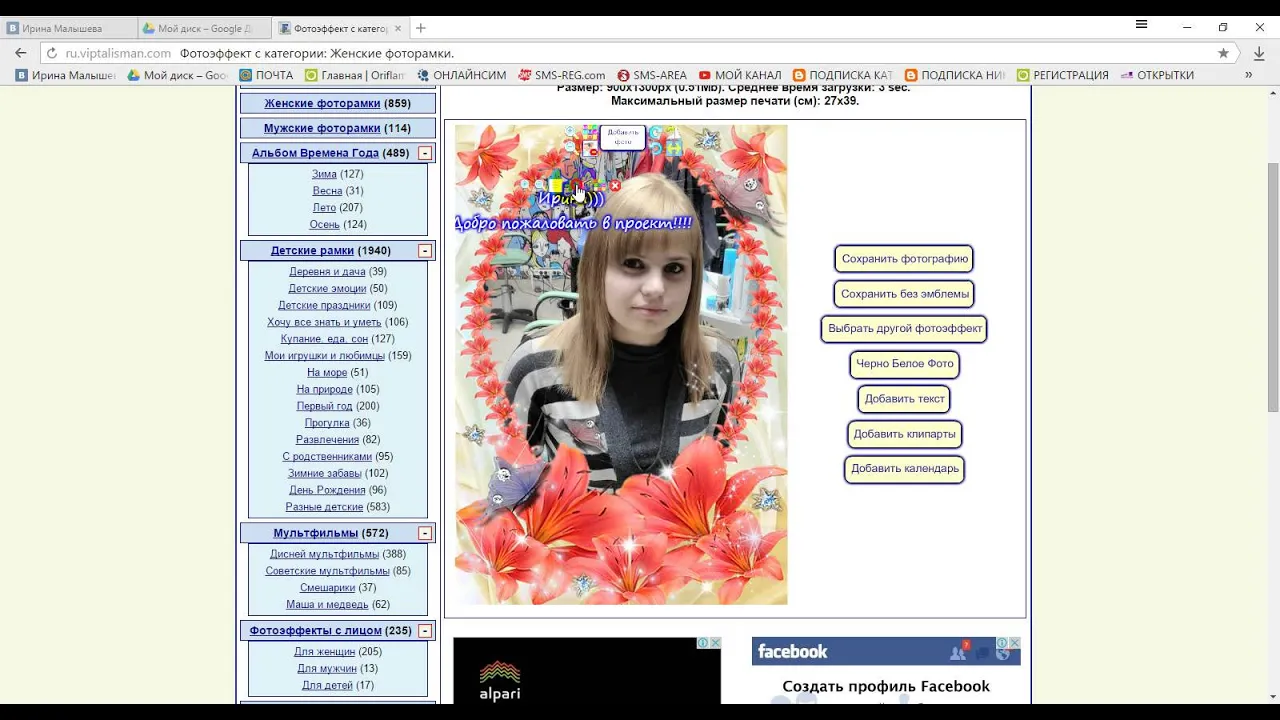
Task: Bookmark page with the star icon
Action: point(1223,53)
